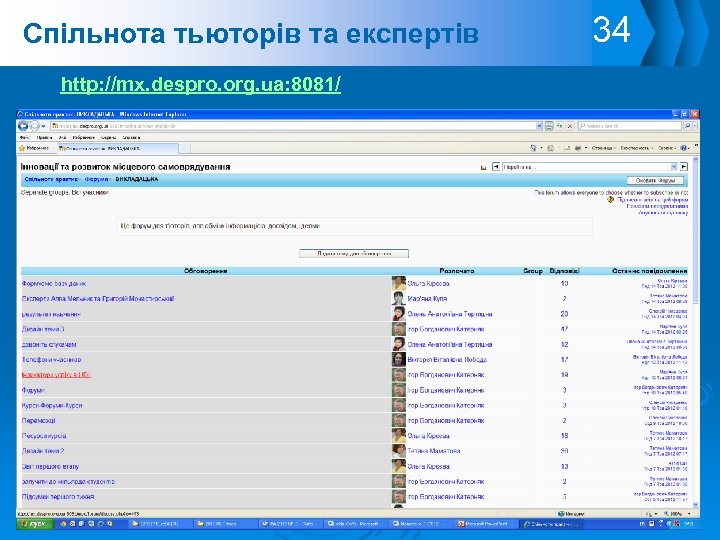Image resolution: width=720 pixels, height=540 pixels.
Task: Click the IE search box field
Action: point(630,126)
